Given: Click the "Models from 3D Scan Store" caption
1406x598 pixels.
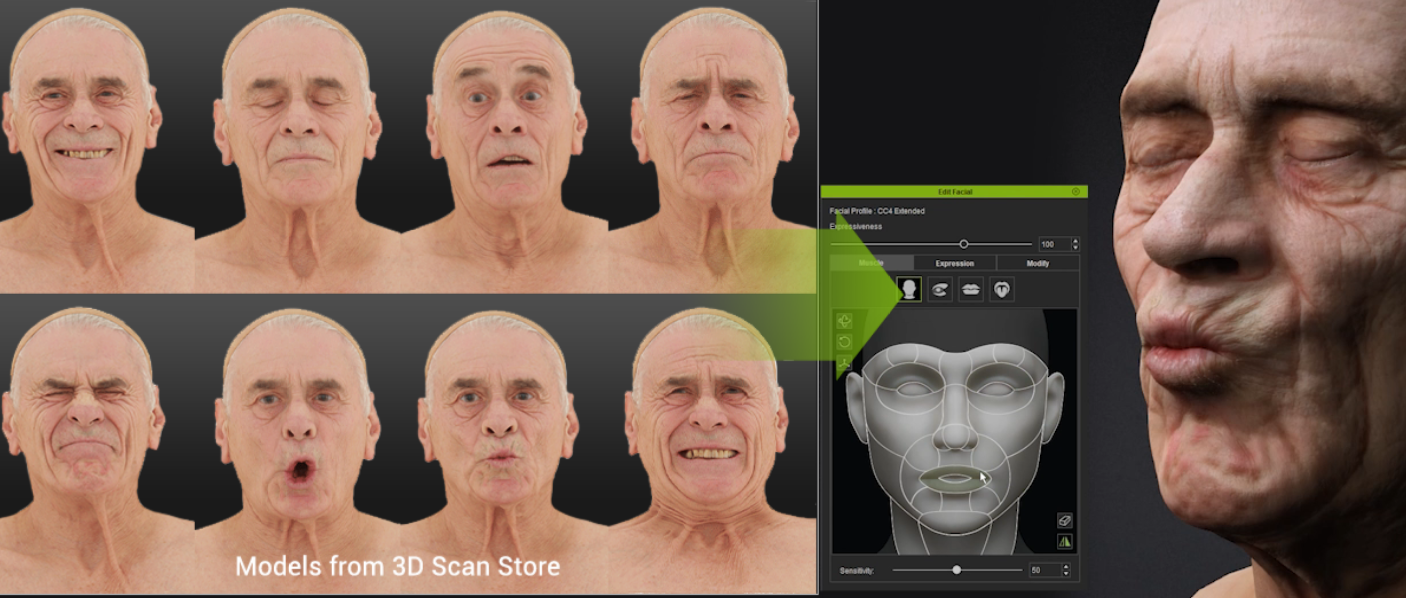Looking at the screenshot, I should (397, 566).
